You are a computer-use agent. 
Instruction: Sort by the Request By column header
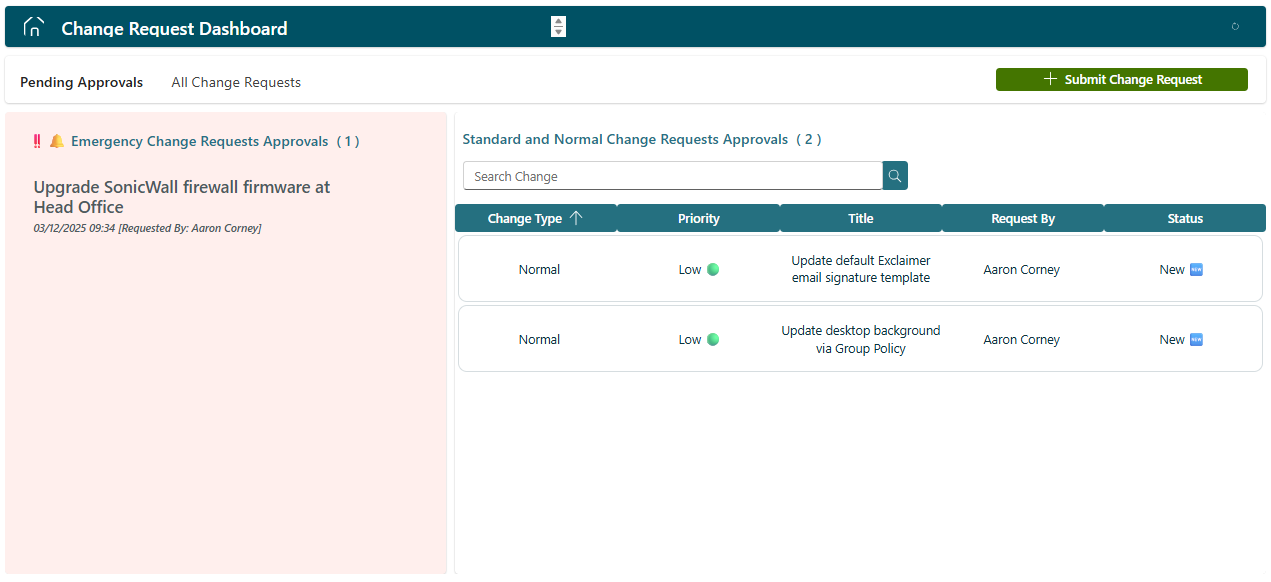(x=1022, y=218)
